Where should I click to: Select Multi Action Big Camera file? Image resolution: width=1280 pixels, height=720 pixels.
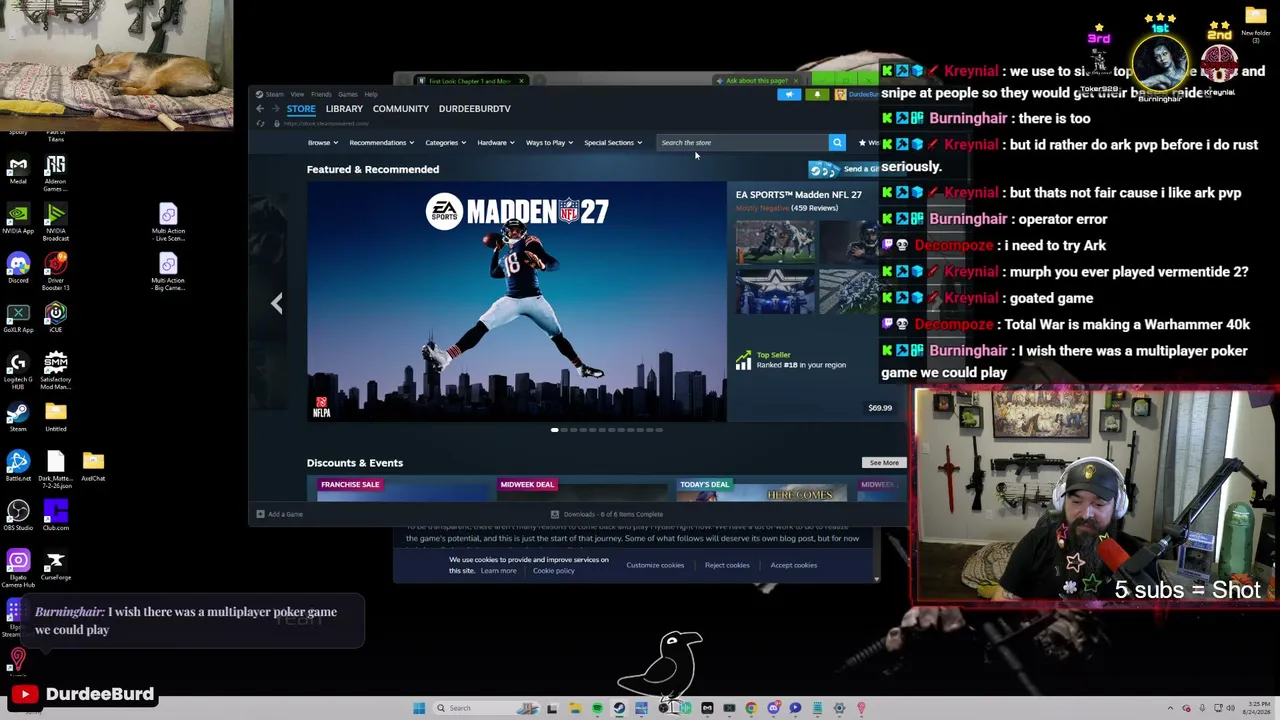click(x=168, y=271)
